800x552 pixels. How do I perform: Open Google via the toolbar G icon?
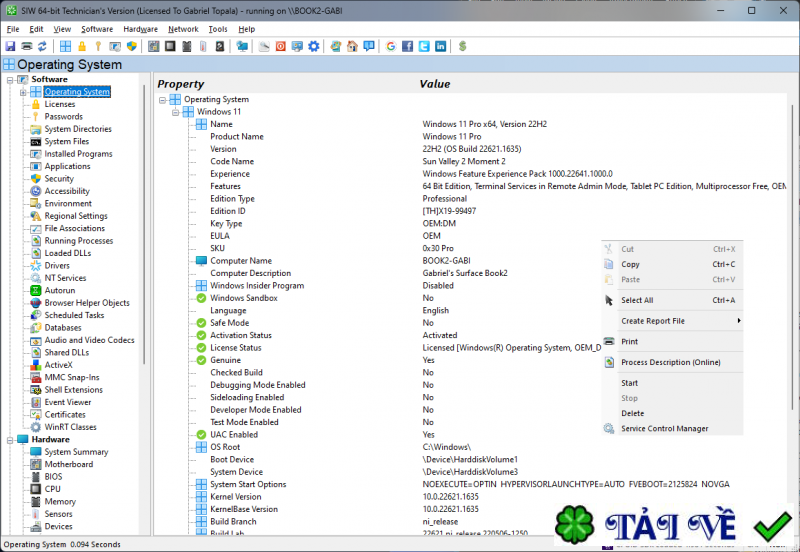click(x=390, y=46)
